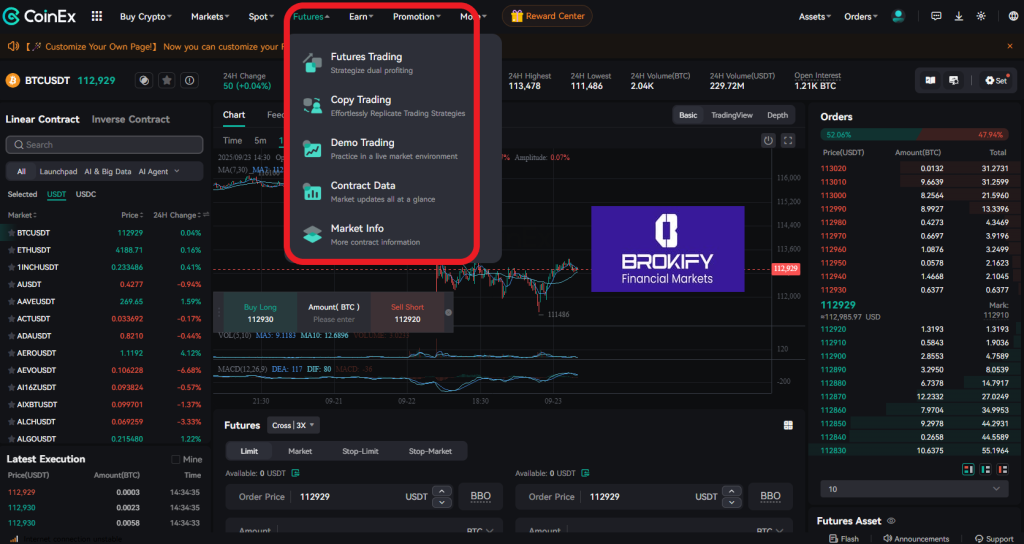Viewport: 1024px width, 544px height.
Task: Click the Reward Center button
Action: click(547, 16)
